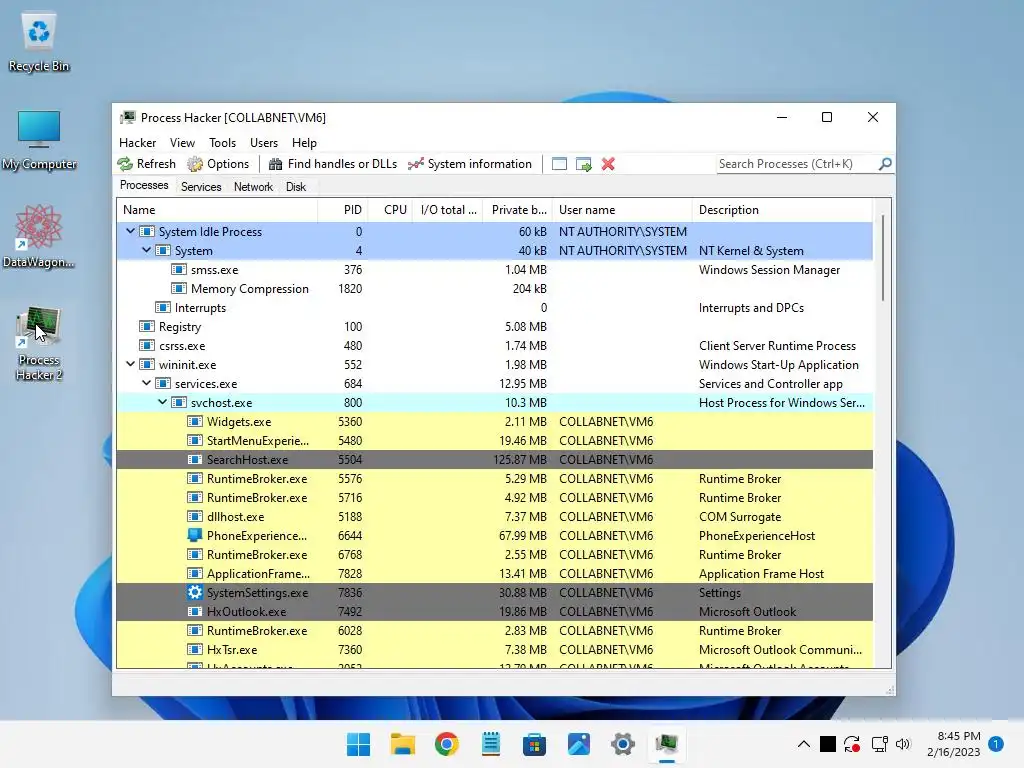This screenshot has height=768, width=1024.
Task: Click the Refresh toolbar icon
Action: pyautogui.click(x=125, y=164)
